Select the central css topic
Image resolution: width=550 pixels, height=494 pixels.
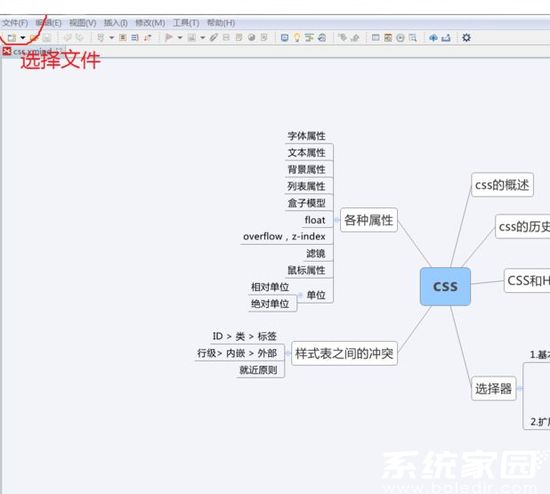[445, 286]
